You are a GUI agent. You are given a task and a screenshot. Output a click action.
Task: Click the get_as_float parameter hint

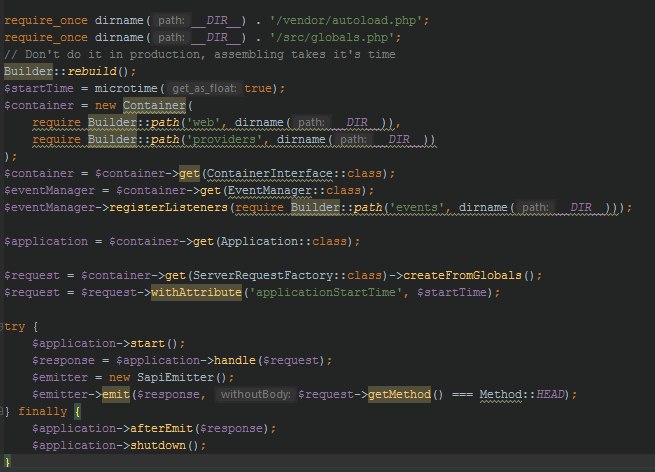[204, 89]
